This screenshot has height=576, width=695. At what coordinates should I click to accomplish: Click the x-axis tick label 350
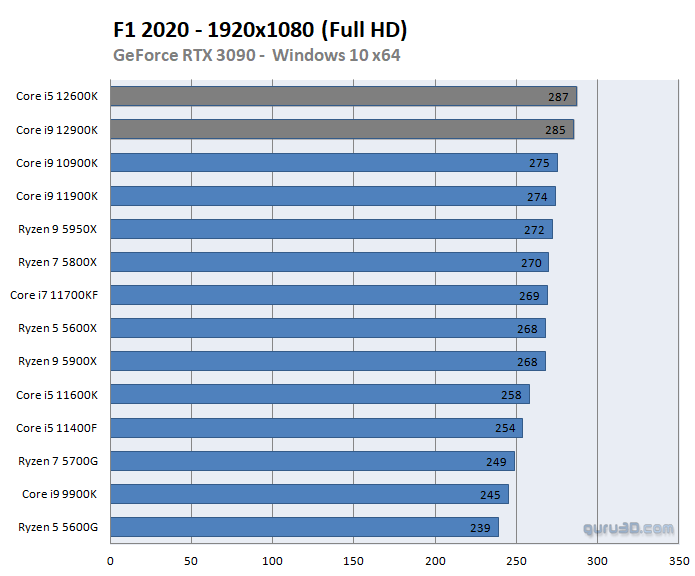pyautogui.click(x=679, y=561)
